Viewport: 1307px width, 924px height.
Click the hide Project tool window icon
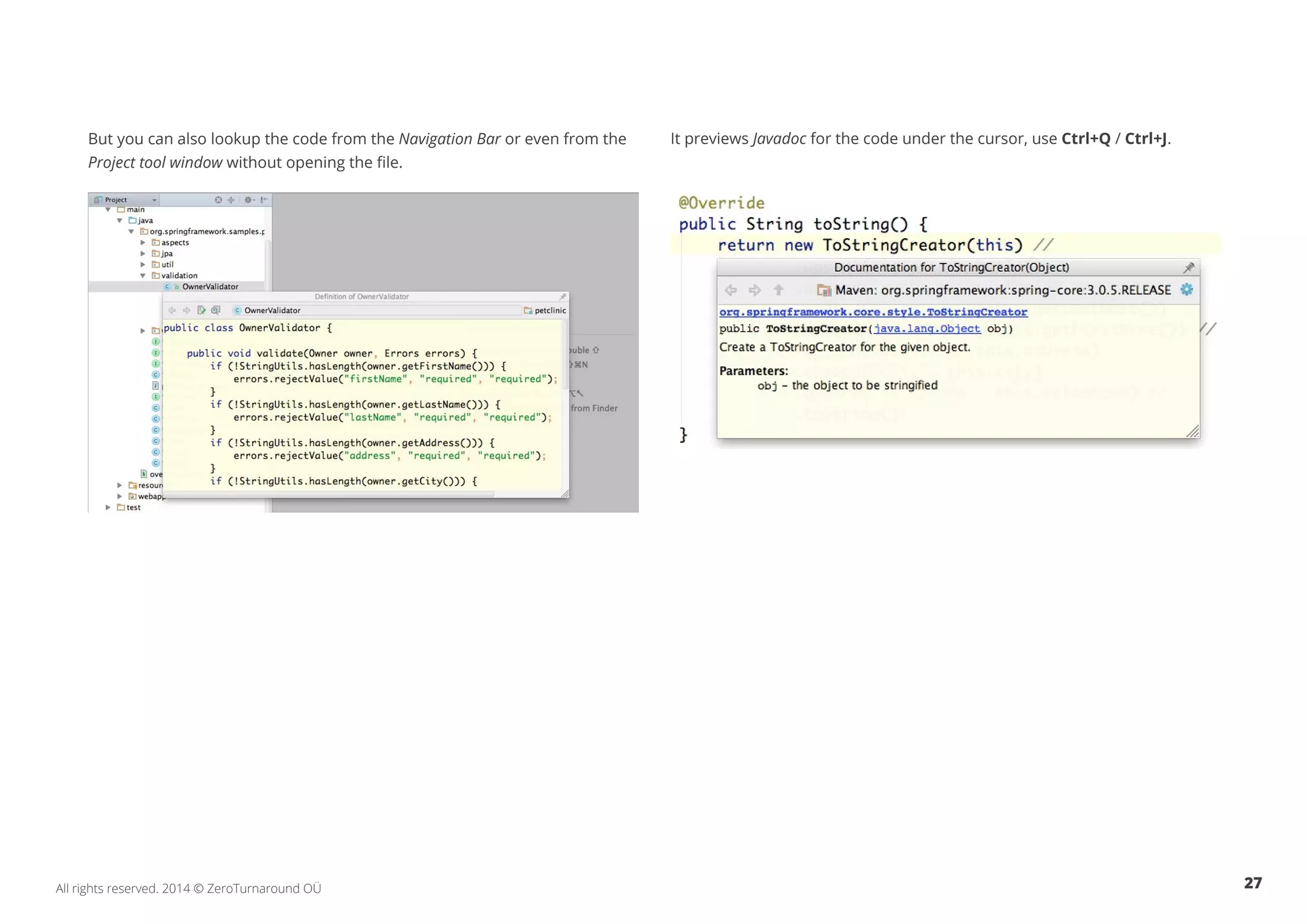coord(264,200)
